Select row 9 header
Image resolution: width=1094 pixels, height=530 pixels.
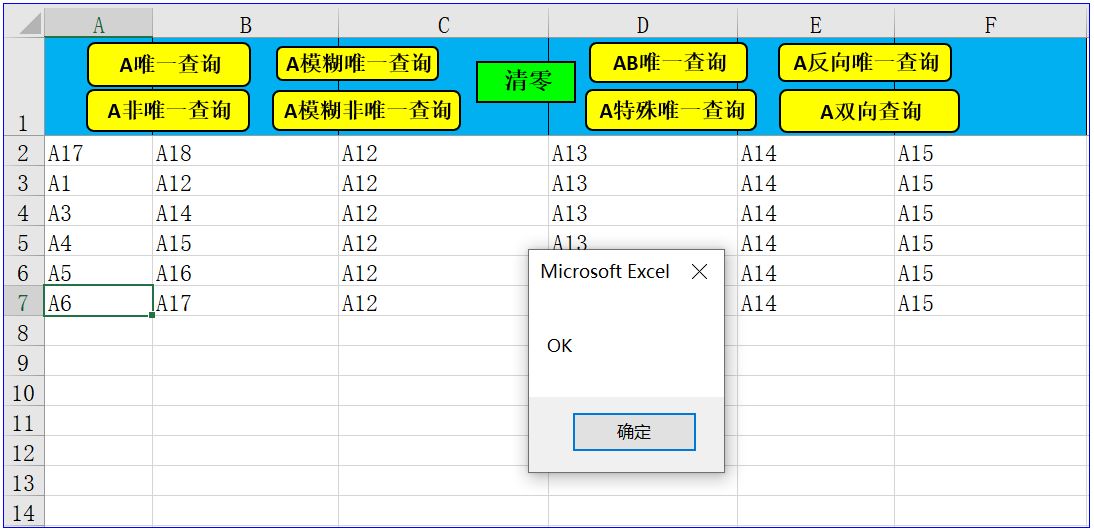24,361
